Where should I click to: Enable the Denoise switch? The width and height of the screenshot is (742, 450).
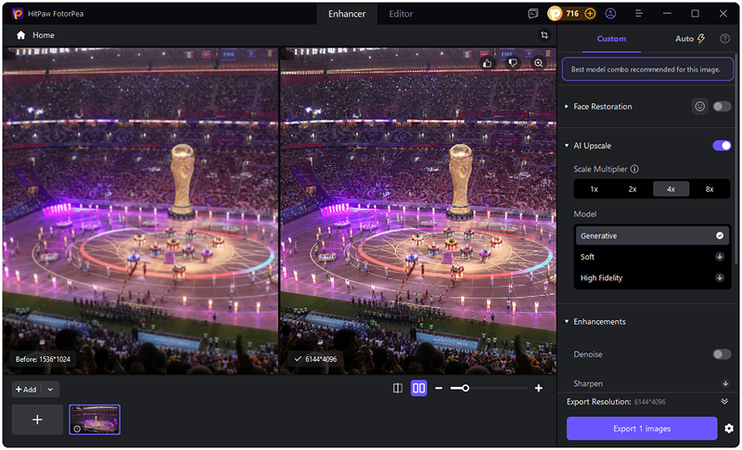(x=722, y=354)
